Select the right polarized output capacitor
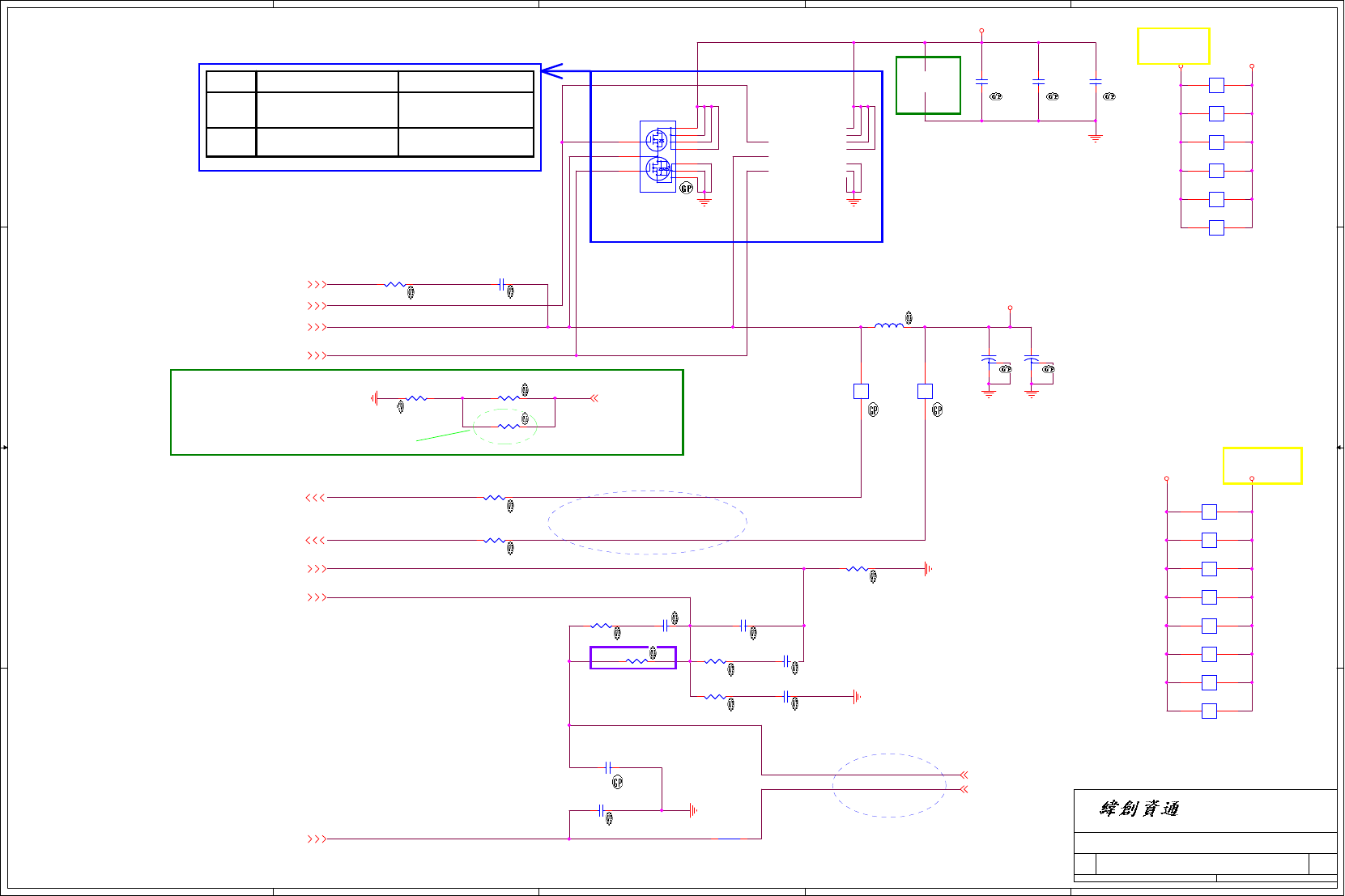The width and height of the screenshot is (1345, 896). click(x=1032, y=358)
